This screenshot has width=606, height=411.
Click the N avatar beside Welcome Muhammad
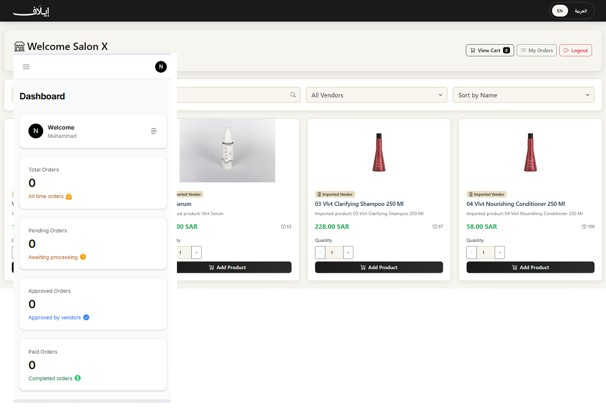pos(36,131)
